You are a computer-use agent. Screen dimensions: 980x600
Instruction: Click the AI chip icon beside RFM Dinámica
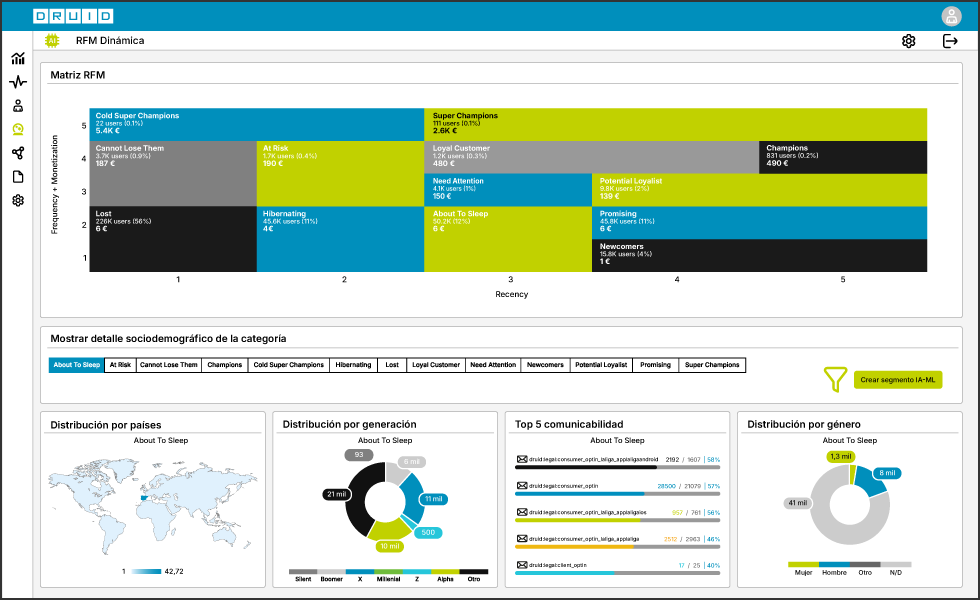52,41
